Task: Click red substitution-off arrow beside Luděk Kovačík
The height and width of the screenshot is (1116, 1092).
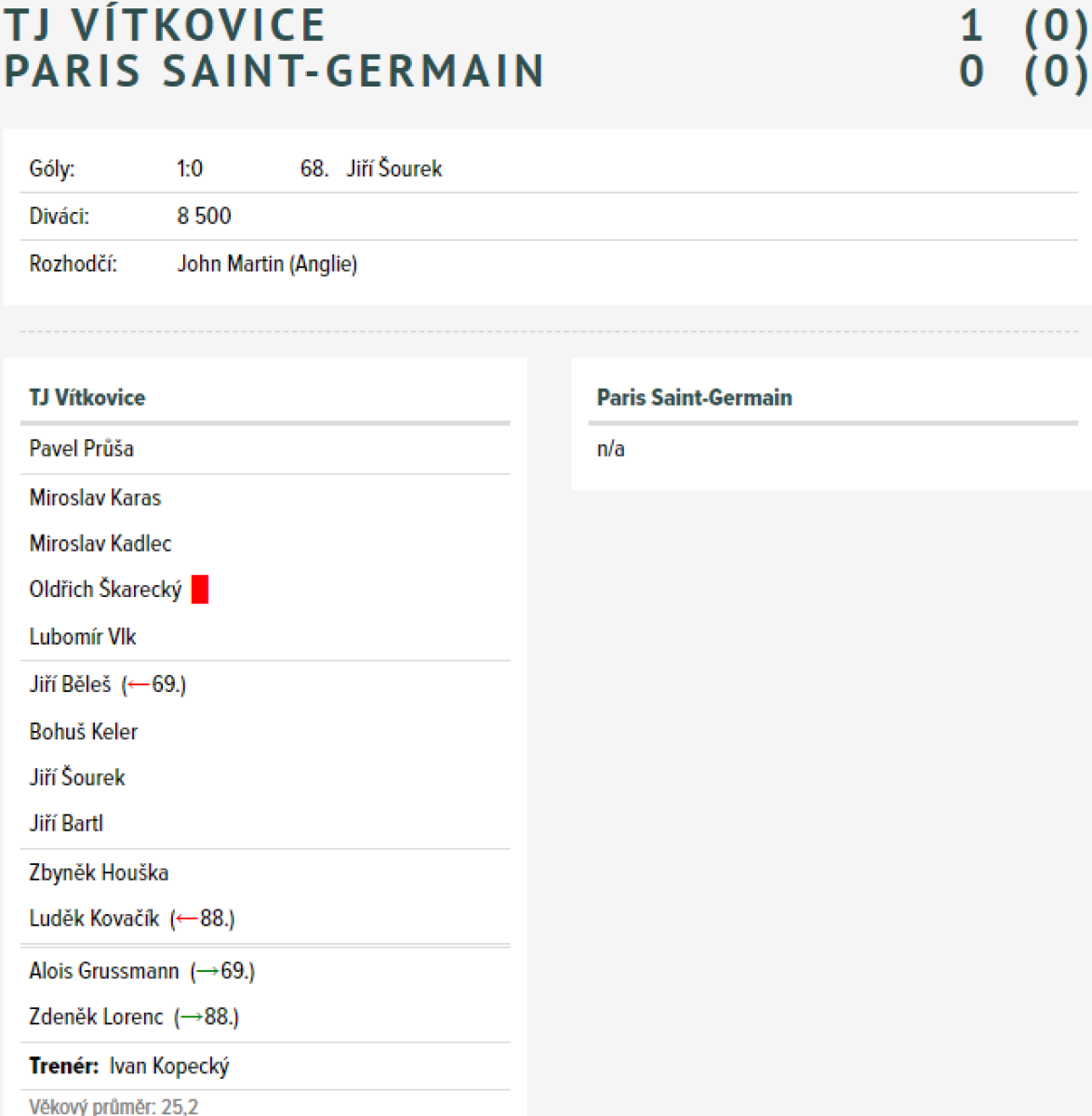Action: coord(187,920)
